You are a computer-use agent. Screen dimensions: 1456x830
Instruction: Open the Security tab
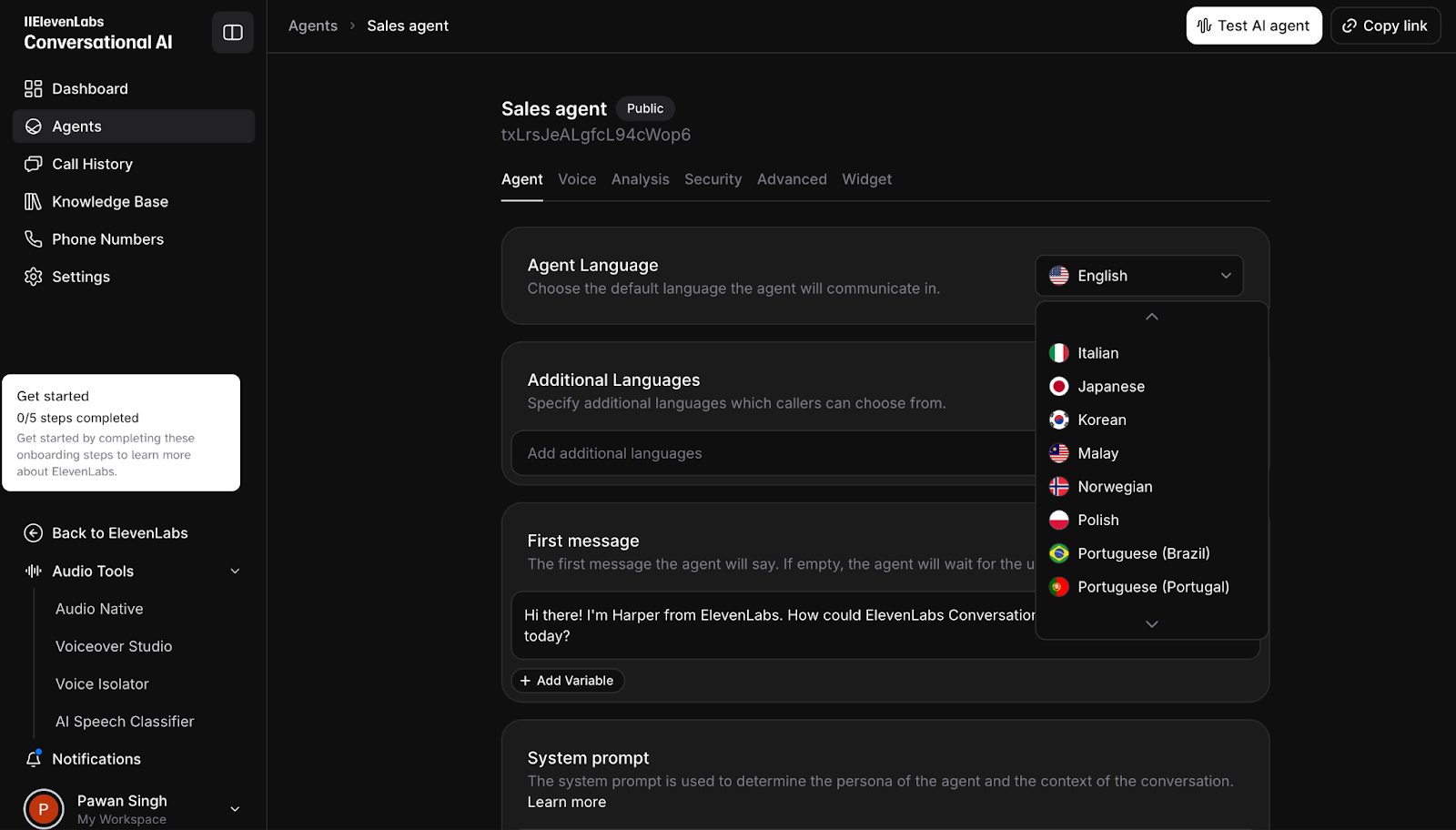713,179
